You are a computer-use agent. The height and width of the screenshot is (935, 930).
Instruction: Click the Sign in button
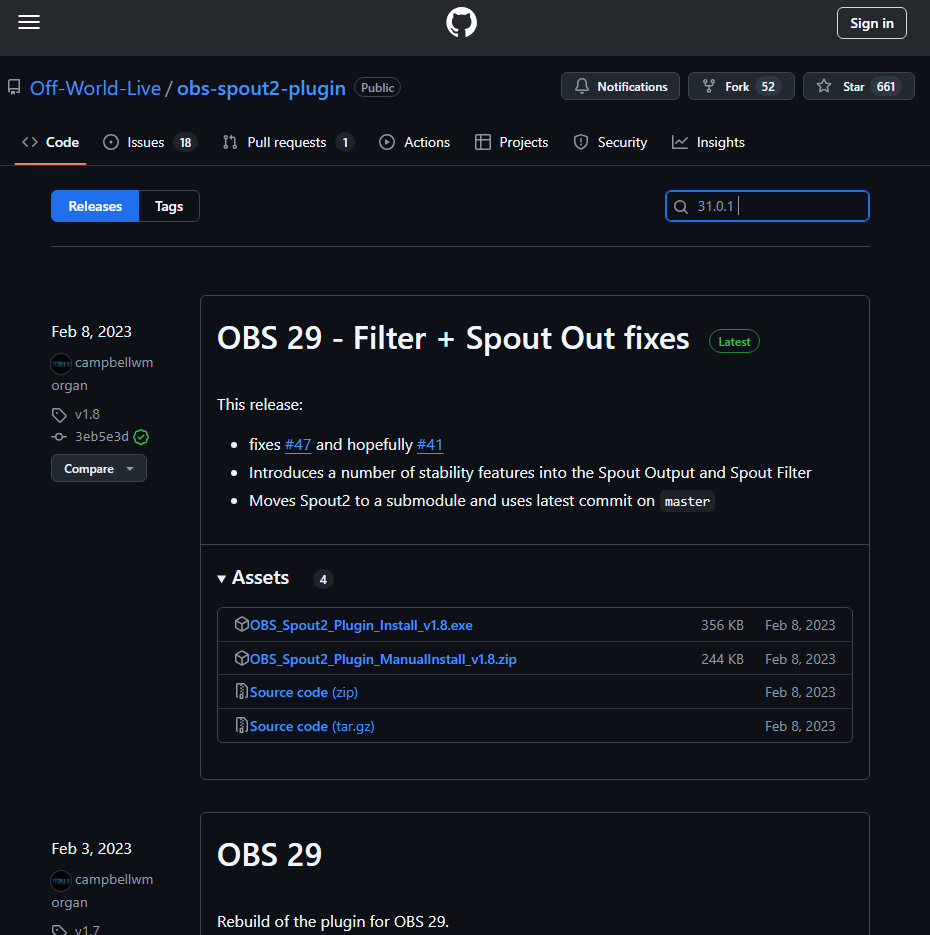click(x=872, y=23)
